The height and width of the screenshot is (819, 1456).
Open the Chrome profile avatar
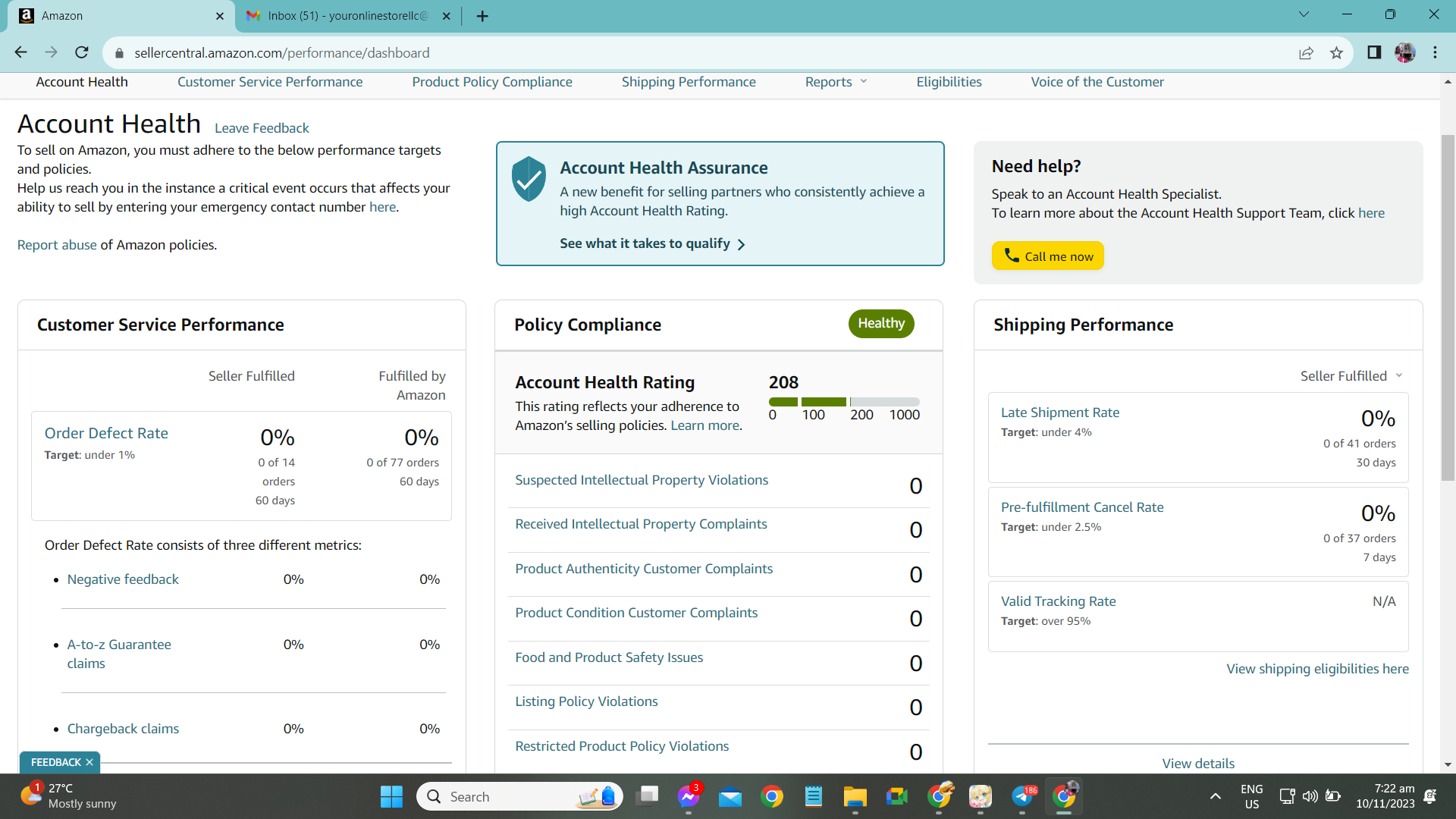tap(1405, 52)
